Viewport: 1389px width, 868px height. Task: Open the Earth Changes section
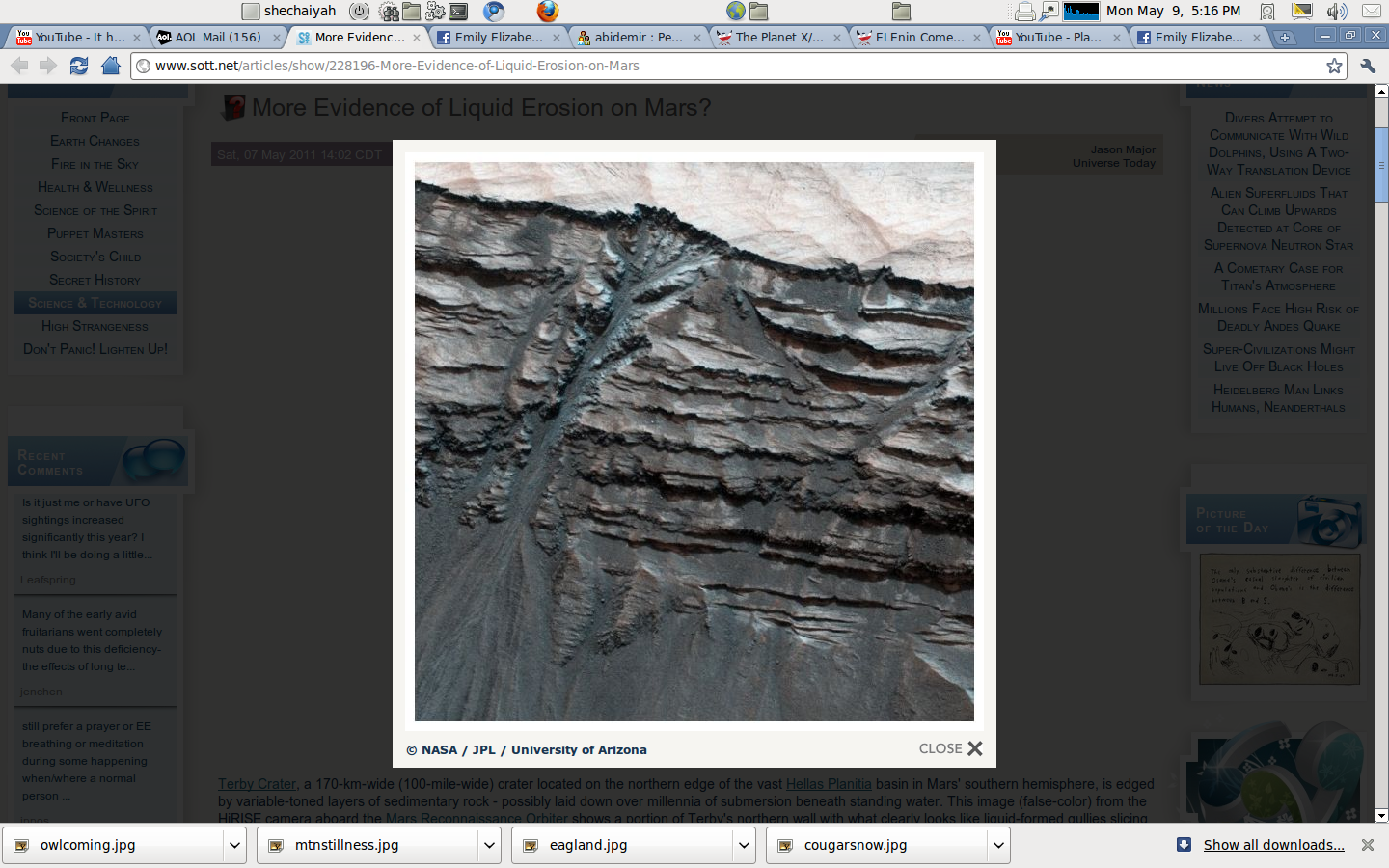click(95, 141)
